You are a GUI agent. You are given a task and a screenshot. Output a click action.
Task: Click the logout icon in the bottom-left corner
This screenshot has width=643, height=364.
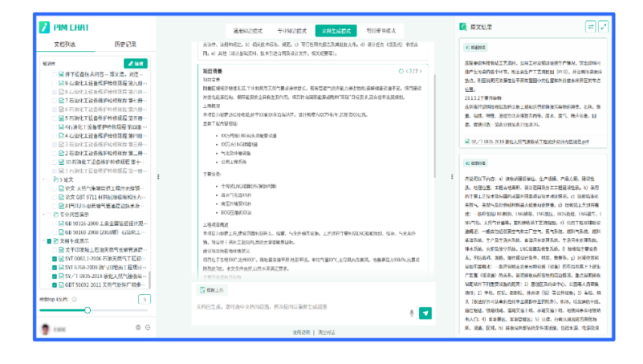point(148,328)
